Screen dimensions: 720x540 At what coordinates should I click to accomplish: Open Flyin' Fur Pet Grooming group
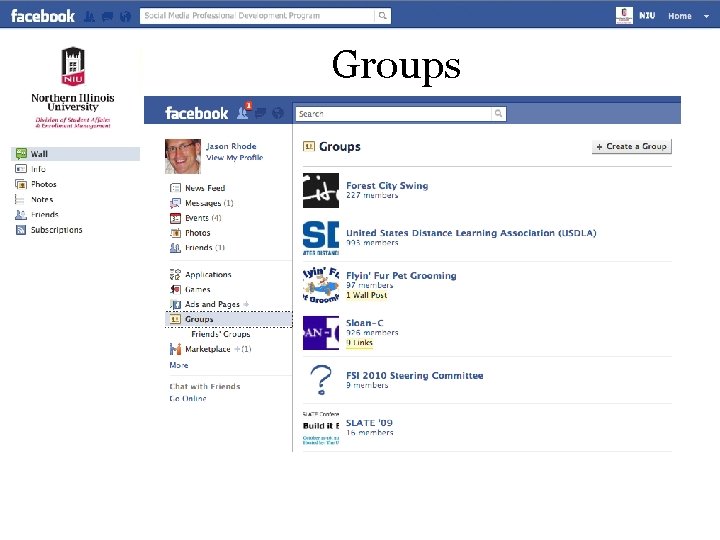click(x=401, y=276)
